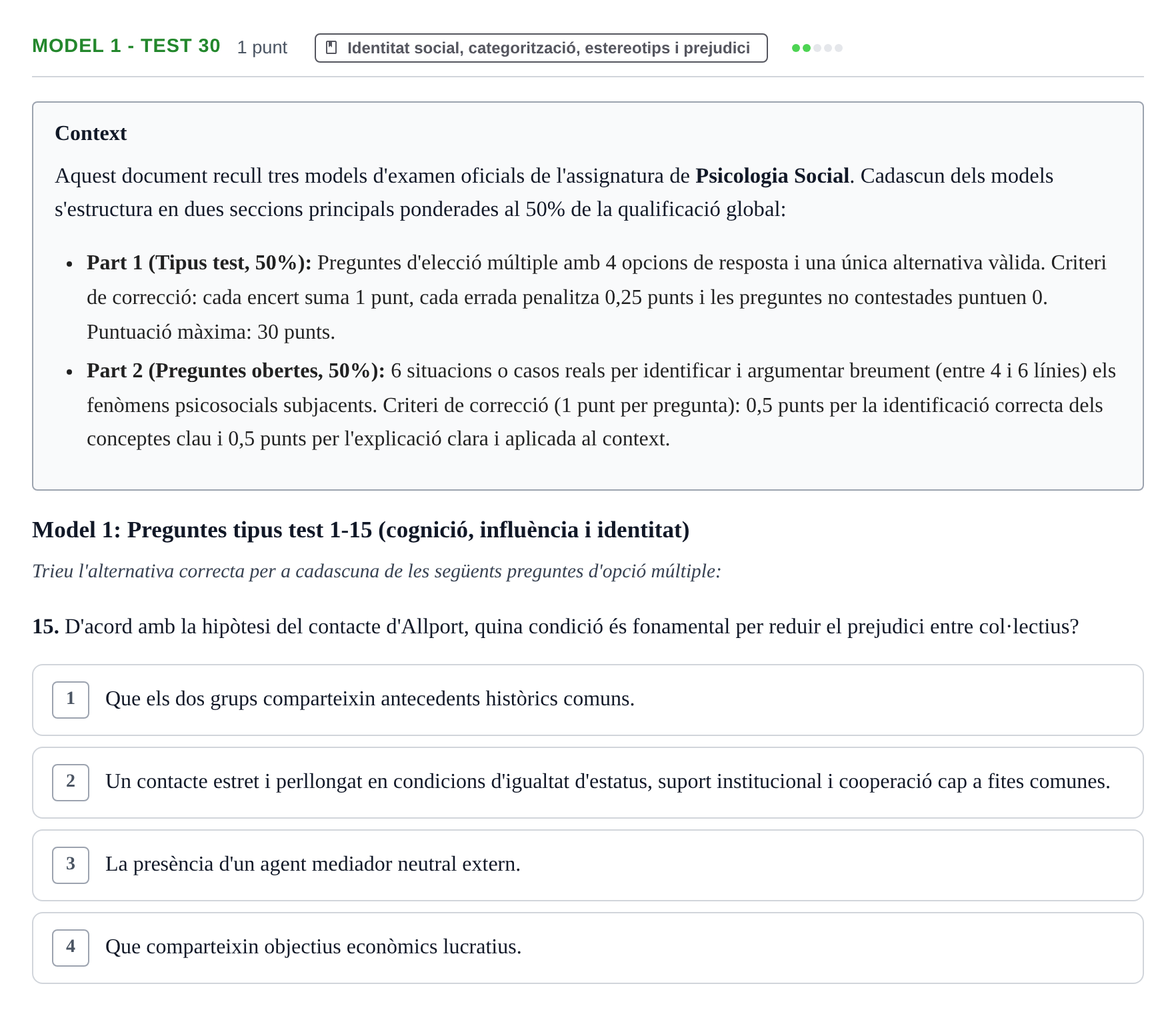Viewport: 1176px width, 1016px height.
Task: Click question 15 text about Allport's contact hypothesis
Action: (555, 627)
